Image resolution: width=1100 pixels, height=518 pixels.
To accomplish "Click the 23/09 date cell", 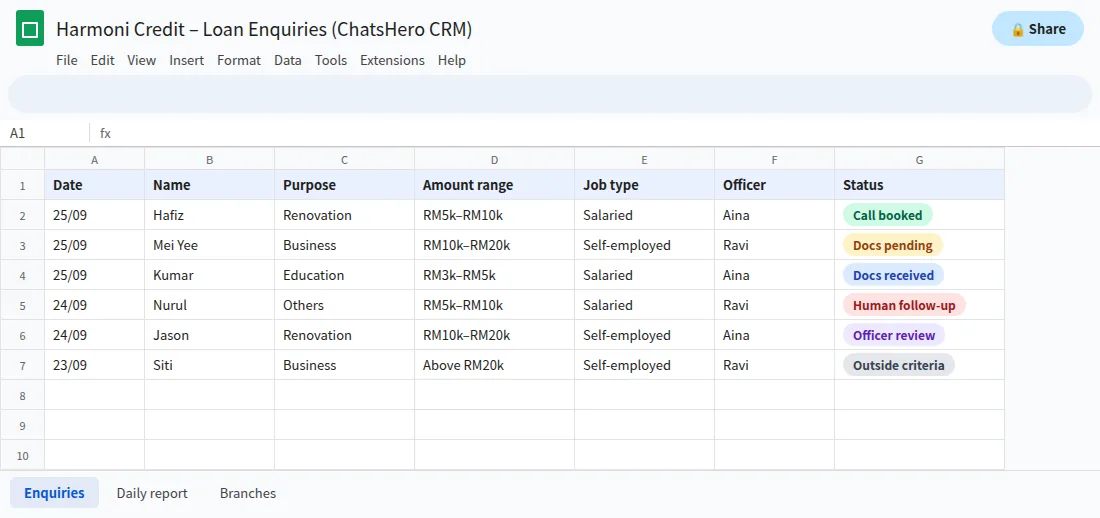I will [x=95, y=365].
